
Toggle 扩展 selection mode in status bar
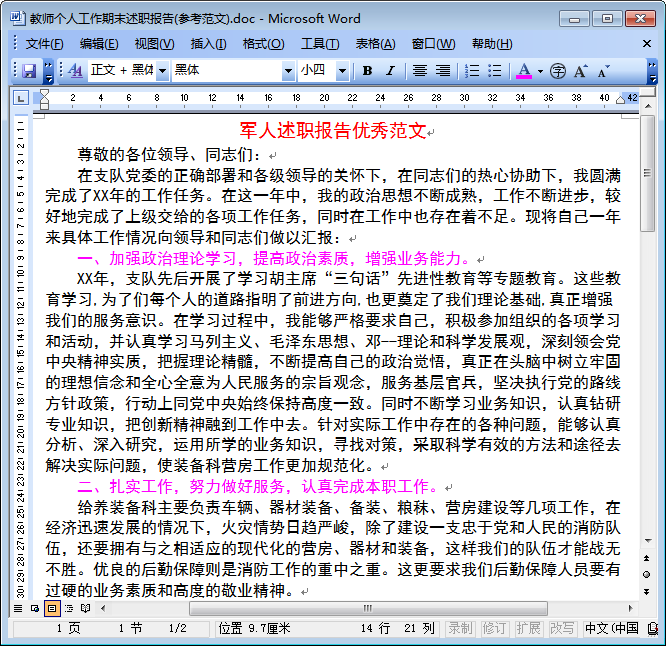528,628
